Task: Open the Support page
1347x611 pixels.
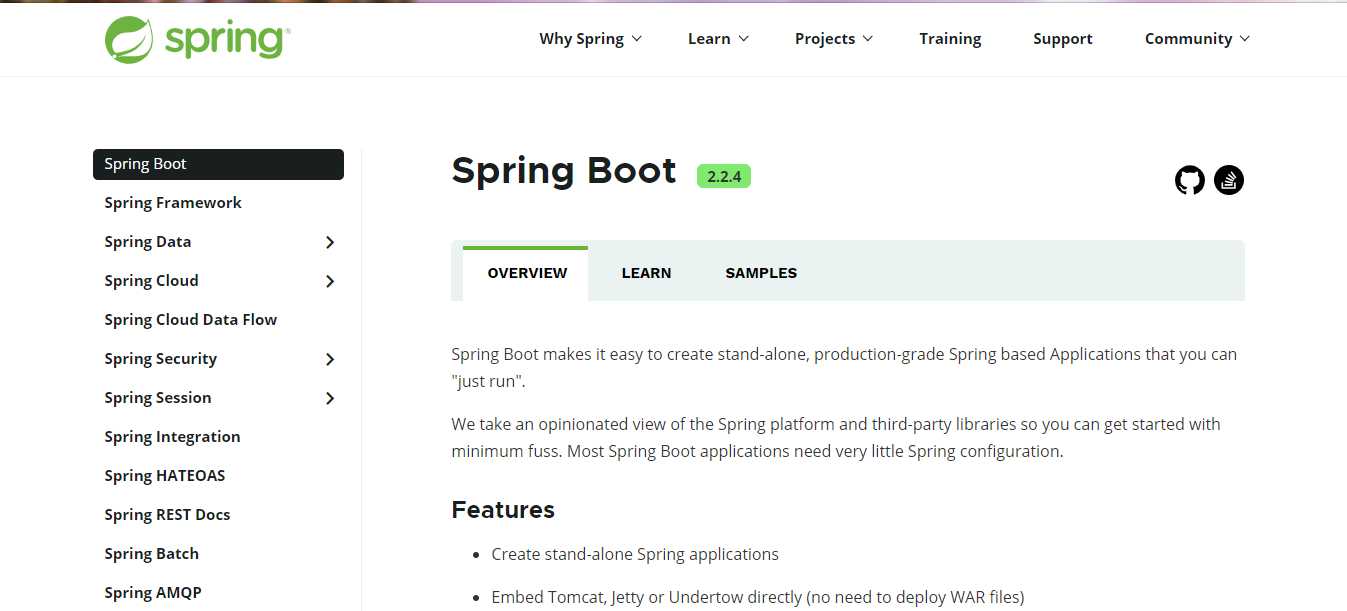Action: tap(1063, 39)
